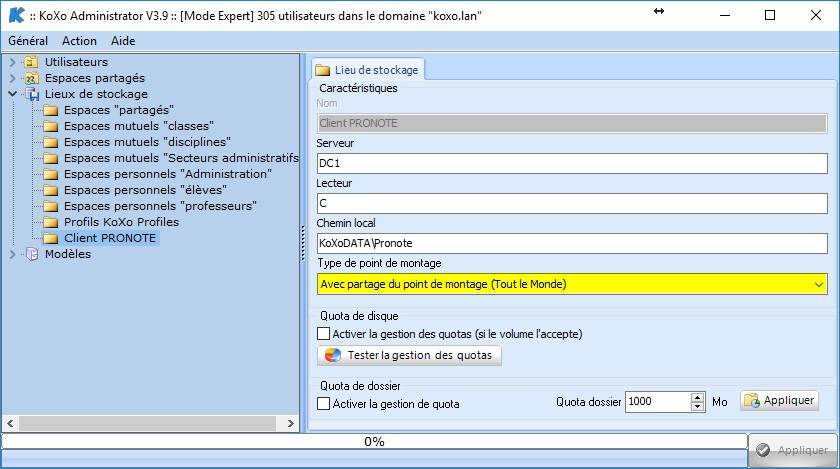The height and width of the screenshot is (469, 840).
Task: Click folder icon for Client PRONOTE
Action: [x=51, y=239]
